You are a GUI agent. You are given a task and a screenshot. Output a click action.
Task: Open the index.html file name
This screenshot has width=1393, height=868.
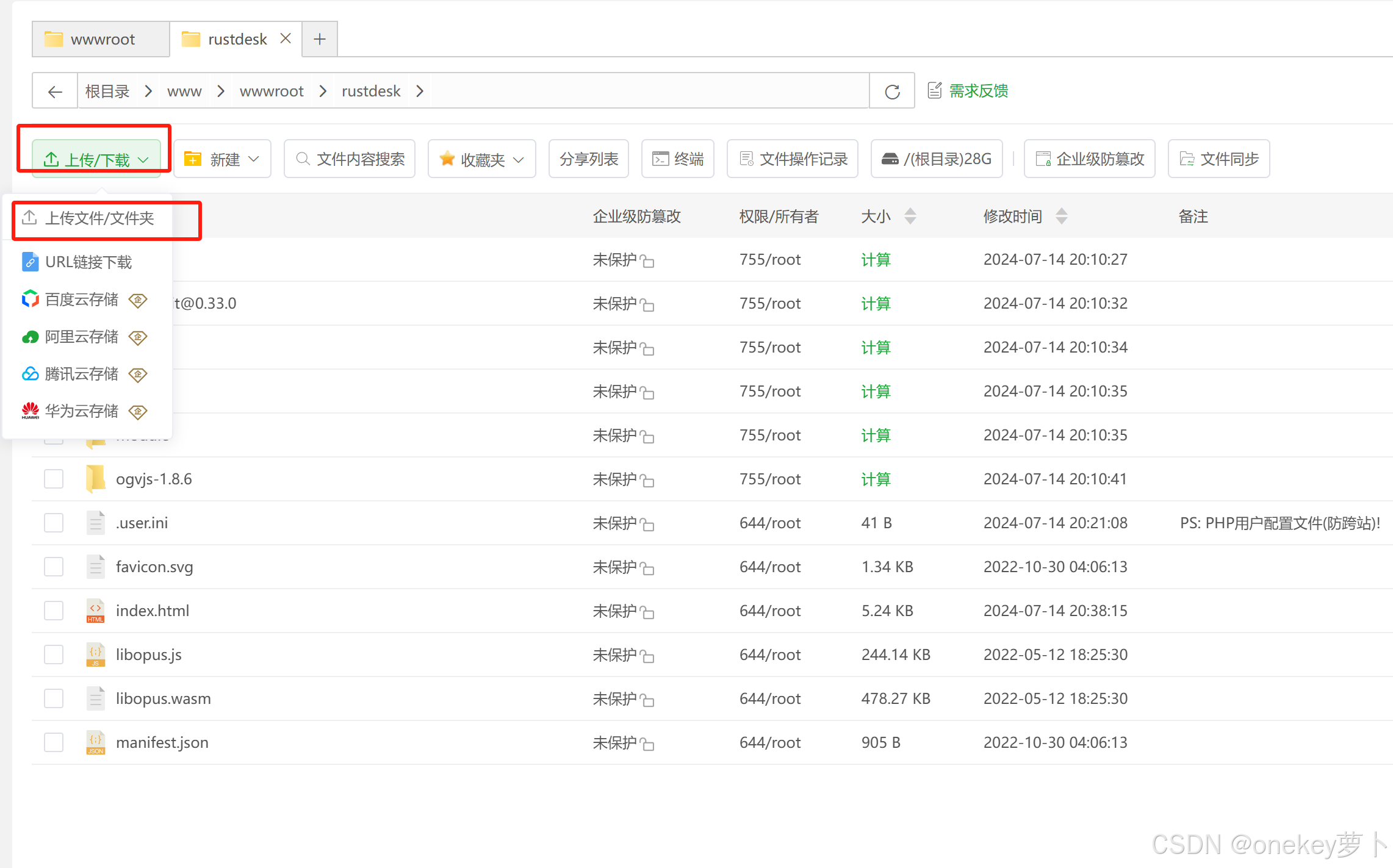[x=153, y=611]
